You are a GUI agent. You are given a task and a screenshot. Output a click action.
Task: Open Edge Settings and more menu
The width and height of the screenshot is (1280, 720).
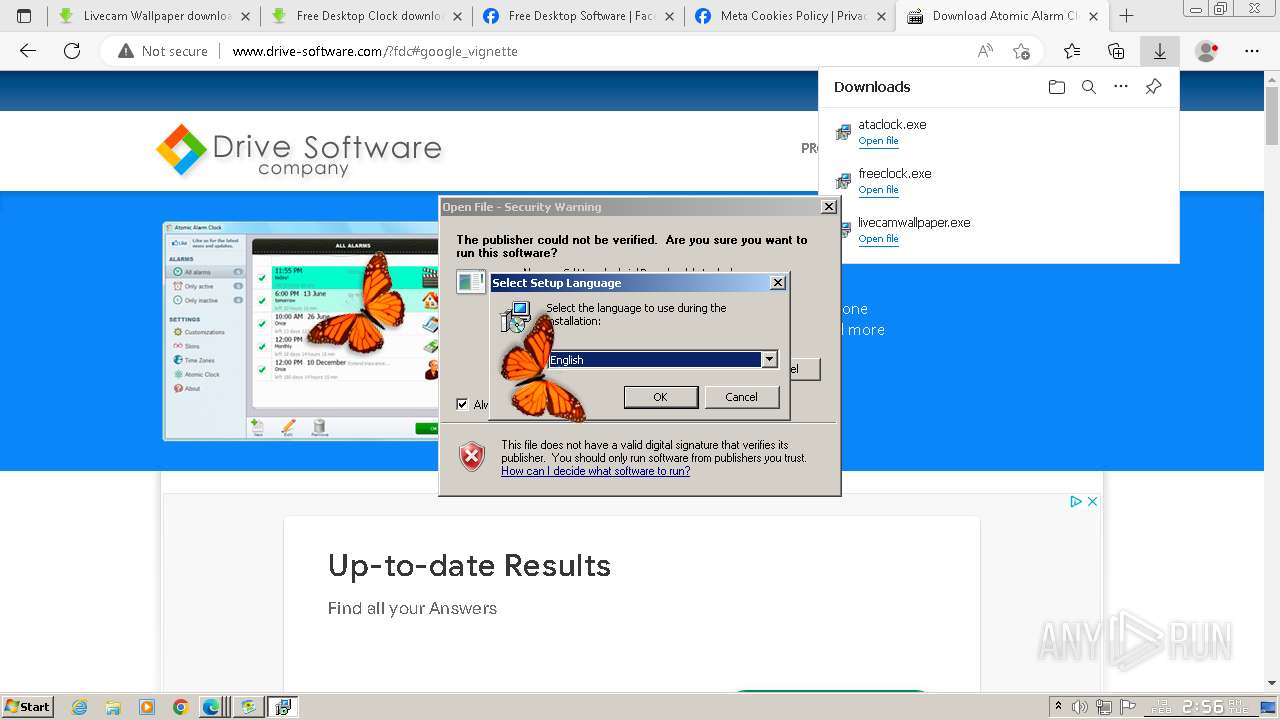[1252, 51]
